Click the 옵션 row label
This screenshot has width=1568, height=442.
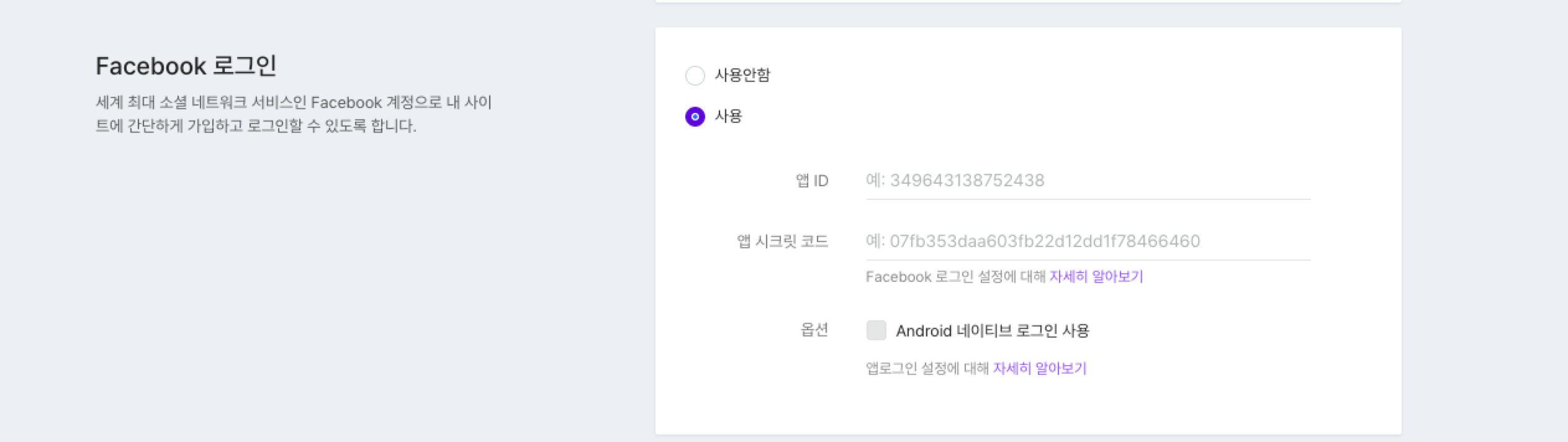coord(814,330)
